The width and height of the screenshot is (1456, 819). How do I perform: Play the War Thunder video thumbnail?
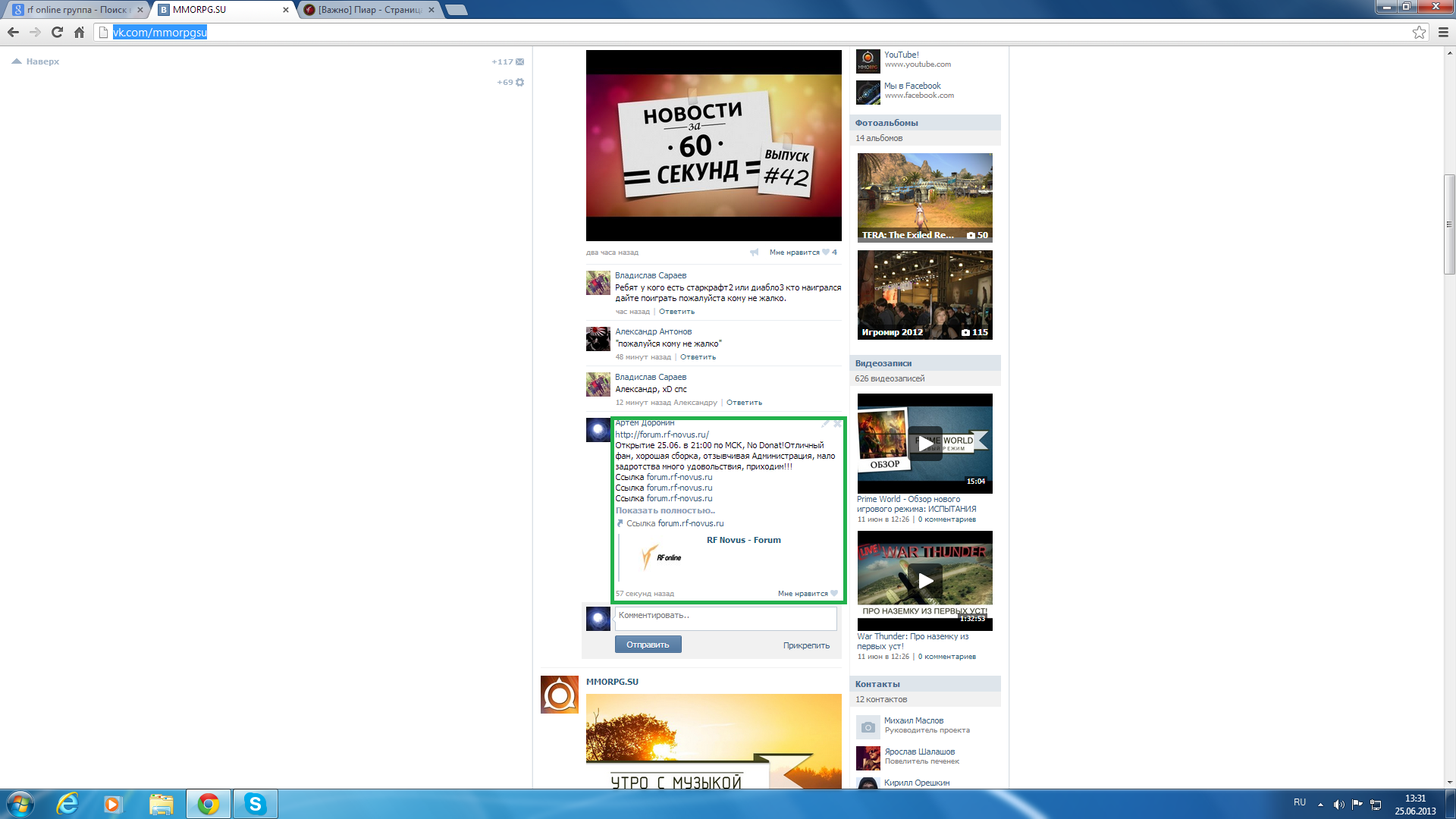coord(924,581)
